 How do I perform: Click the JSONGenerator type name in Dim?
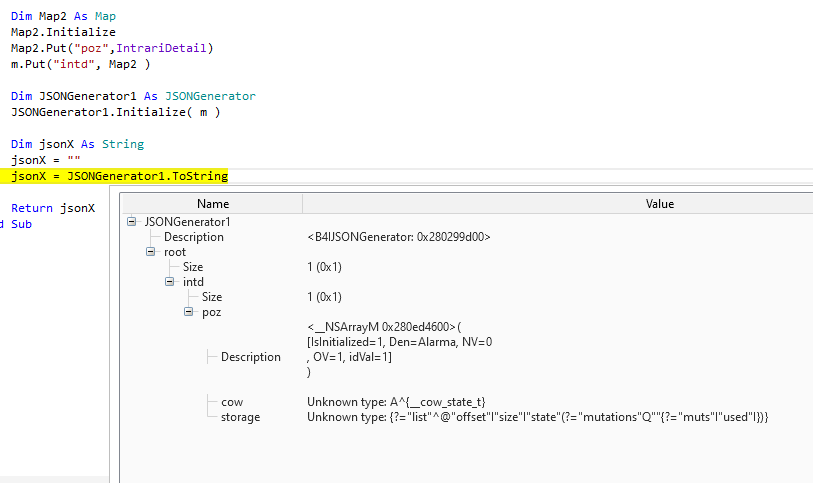coord(205,96)
